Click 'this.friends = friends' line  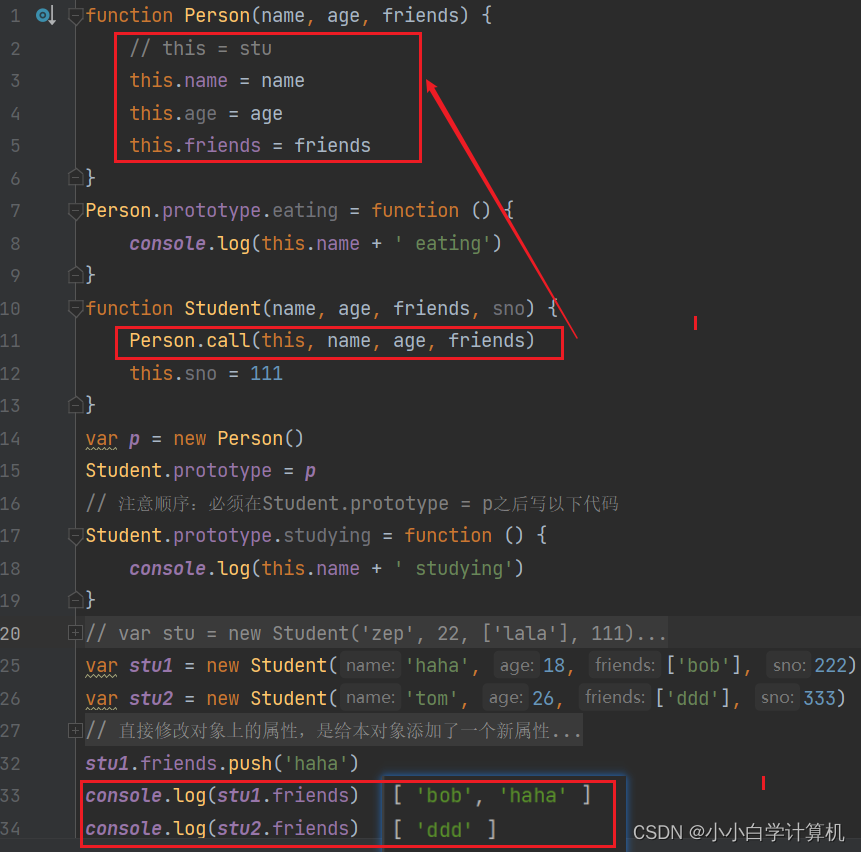click(250, 145)
